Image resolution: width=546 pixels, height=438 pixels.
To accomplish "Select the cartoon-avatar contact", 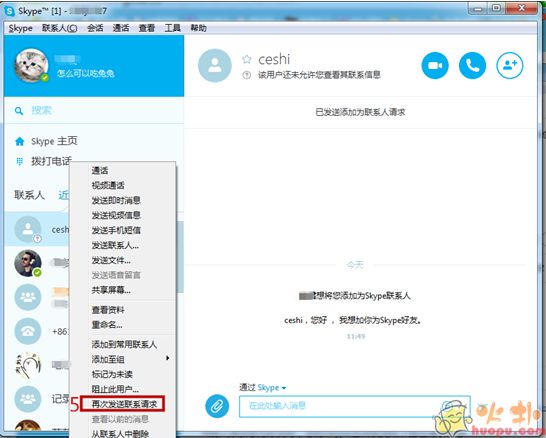I will (x=28, y=365).
